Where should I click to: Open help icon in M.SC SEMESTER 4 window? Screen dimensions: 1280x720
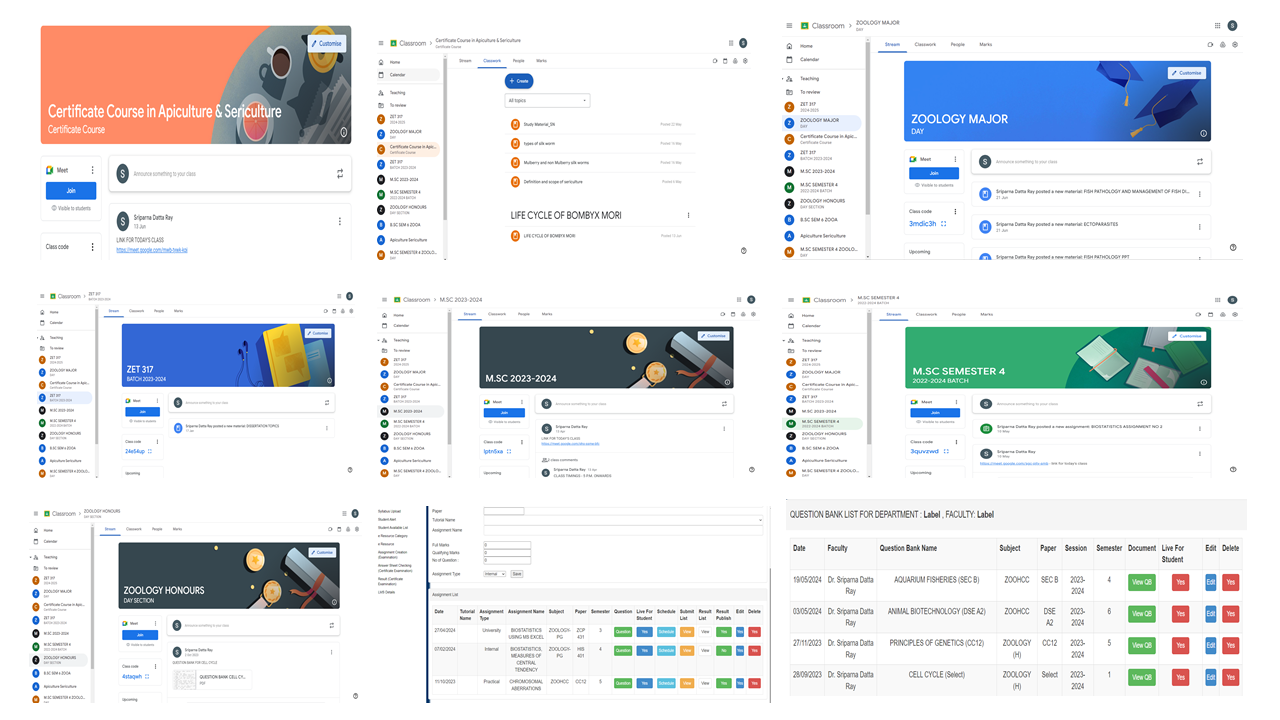pyautogui.click(x=1233, y=469)
